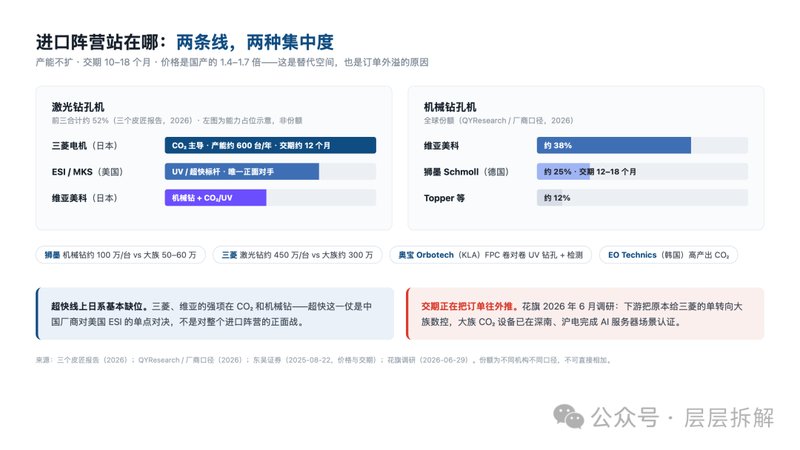Image resolution: width=800 pixels, height=450 pixels.
Task: Click the Topper 等 label
Action: (x=444, y=198)
